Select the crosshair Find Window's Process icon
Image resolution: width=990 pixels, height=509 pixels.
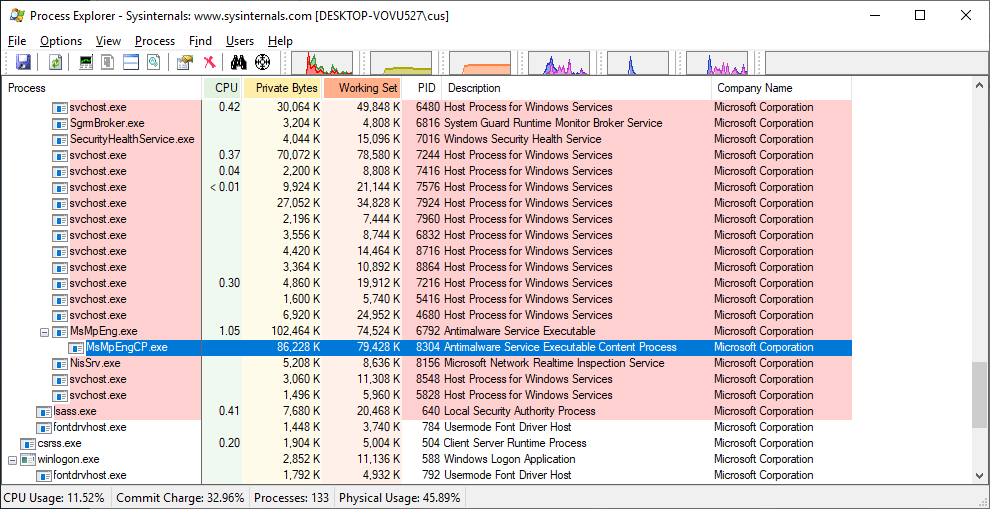click(x=262, y=62)
